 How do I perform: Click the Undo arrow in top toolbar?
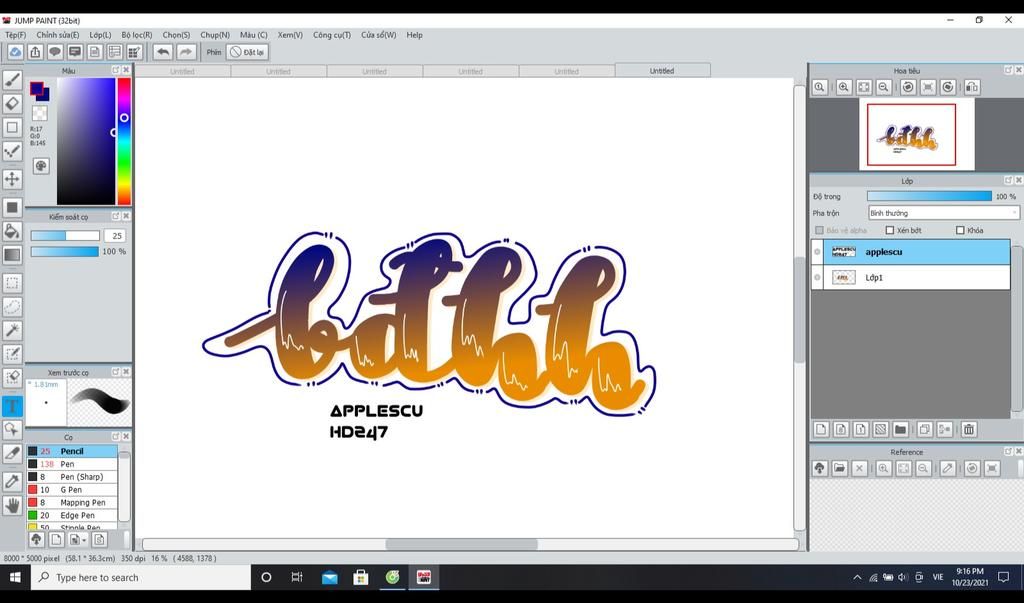click(163, 52)
